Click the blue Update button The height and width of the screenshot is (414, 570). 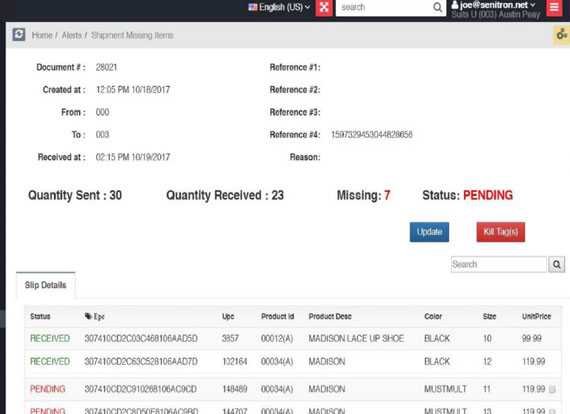click(429, 232)
